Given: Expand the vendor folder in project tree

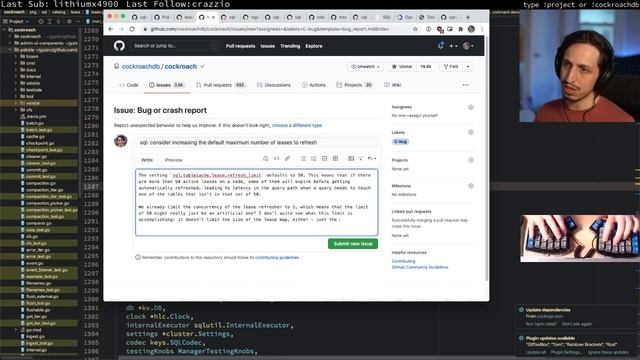Looking at the screenshot, I should [16, 103].
